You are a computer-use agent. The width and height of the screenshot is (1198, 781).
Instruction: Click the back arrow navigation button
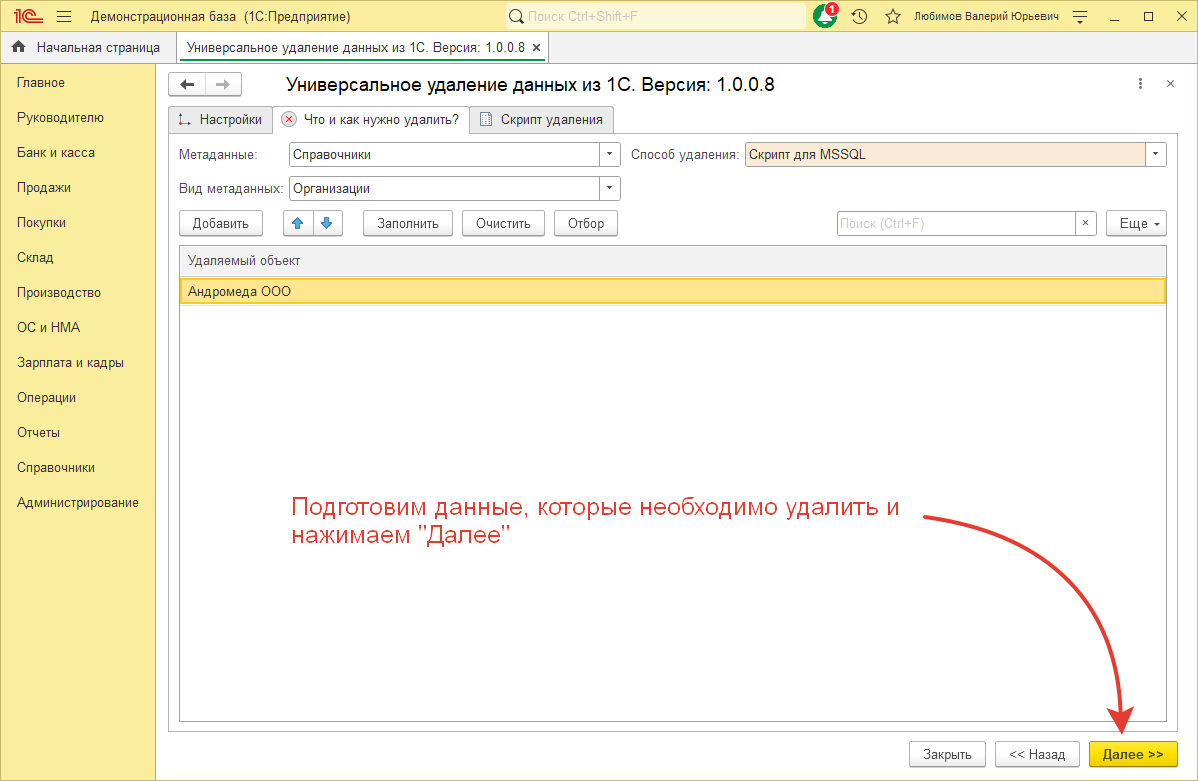(187, 85)
